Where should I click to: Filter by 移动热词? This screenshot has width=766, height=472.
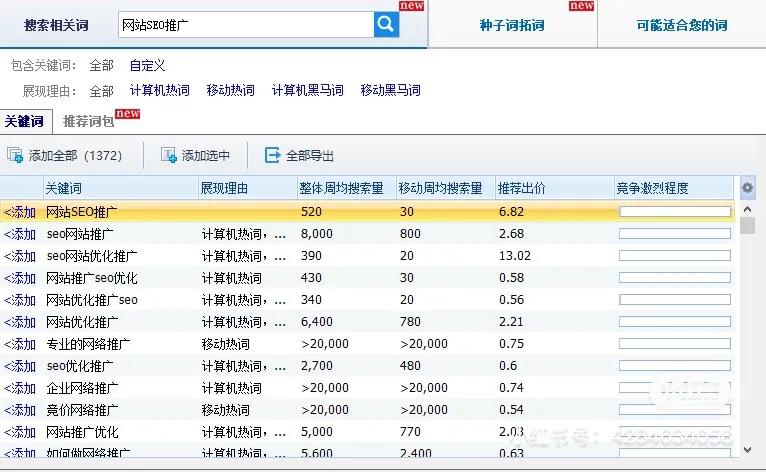point(231,90)
